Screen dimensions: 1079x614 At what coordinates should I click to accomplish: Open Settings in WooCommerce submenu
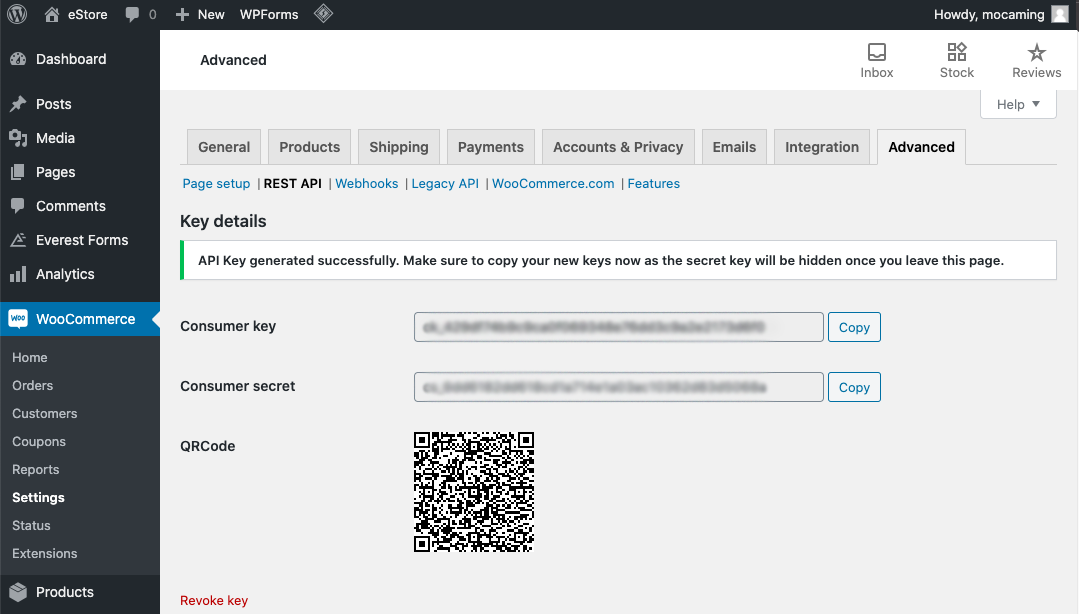(x=39, y=498)
